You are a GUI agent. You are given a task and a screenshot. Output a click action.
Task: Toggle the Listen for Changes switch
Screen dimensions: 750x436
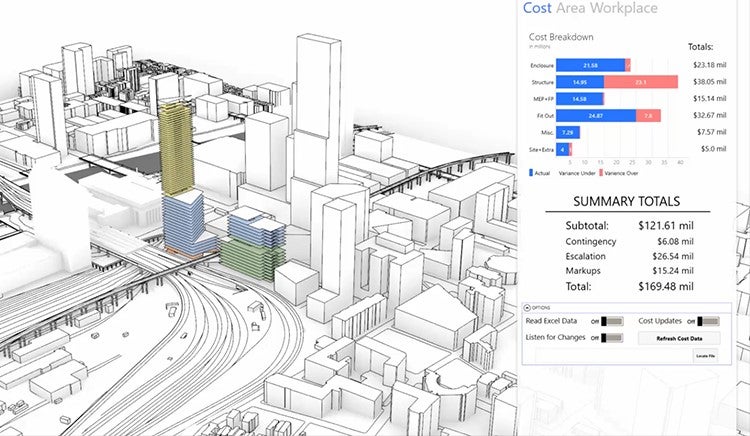click(612, 338)
